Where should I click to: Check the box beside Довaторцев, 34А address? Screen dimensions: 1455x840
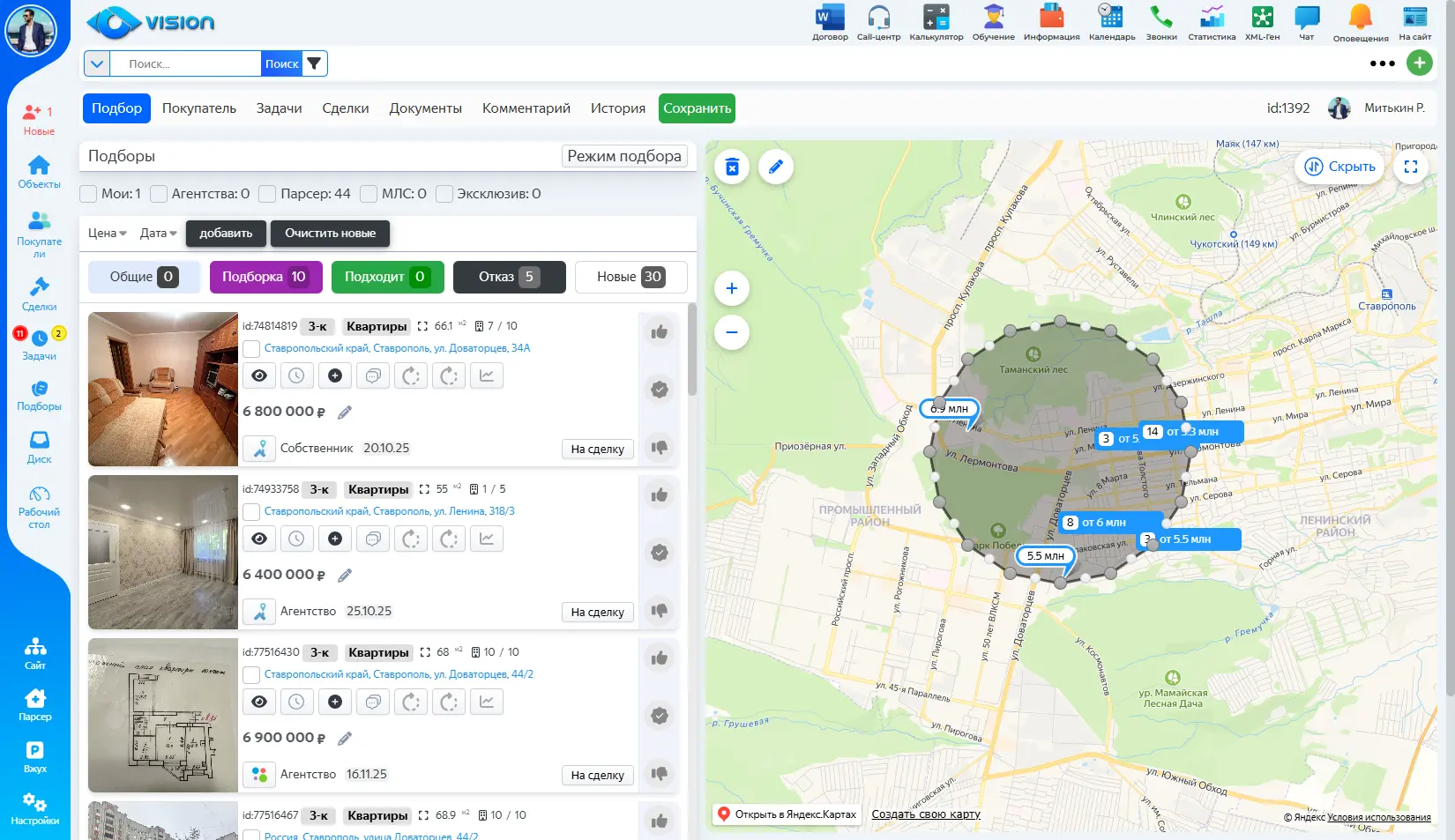pyautogui.click(x=251, y=349)
